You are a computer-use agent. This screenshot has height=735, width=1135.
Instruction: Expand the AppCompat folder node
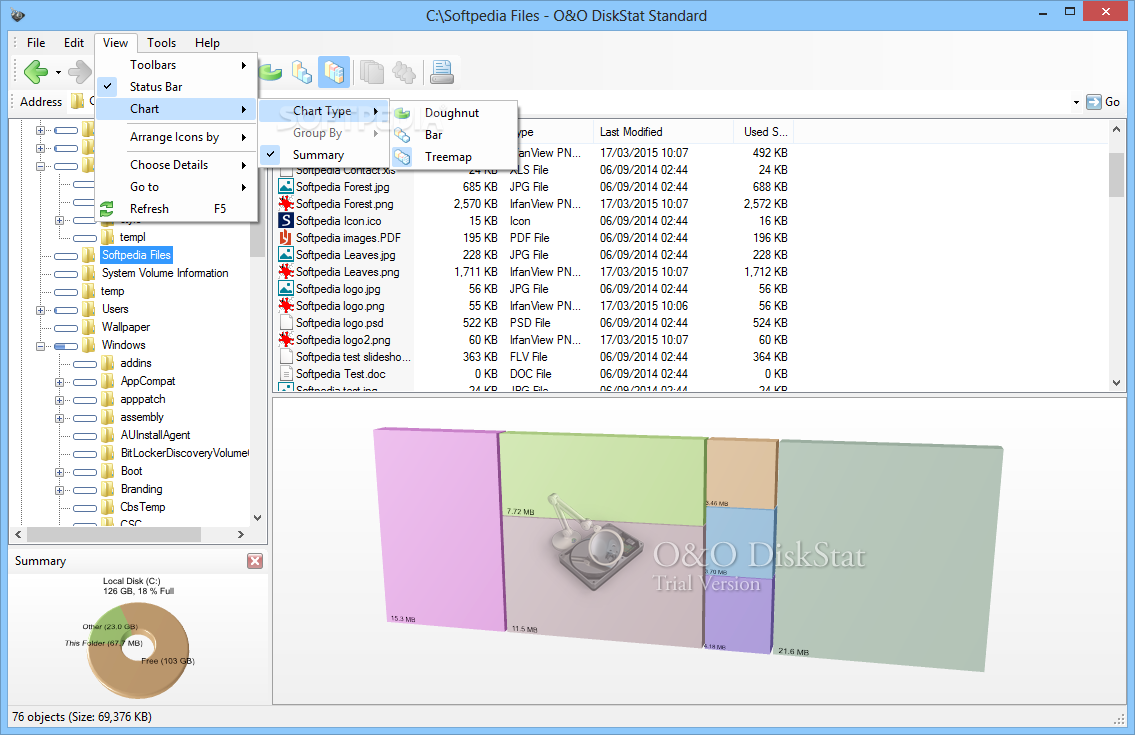[x=60, y=382]
